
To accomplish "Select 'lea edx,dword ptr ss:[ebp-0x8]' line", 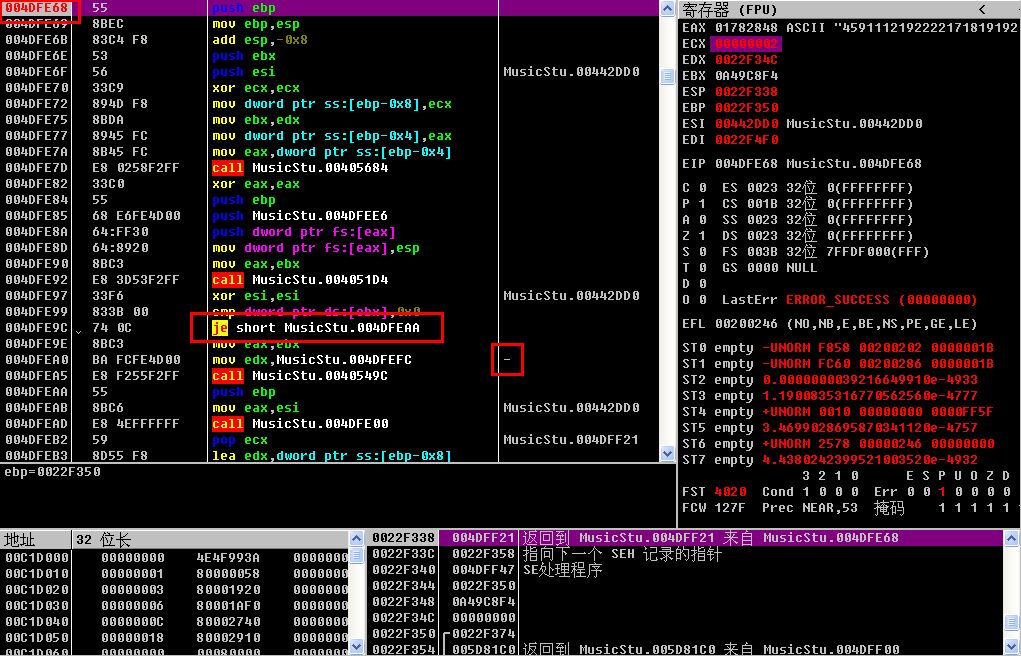I will [332, 456].
